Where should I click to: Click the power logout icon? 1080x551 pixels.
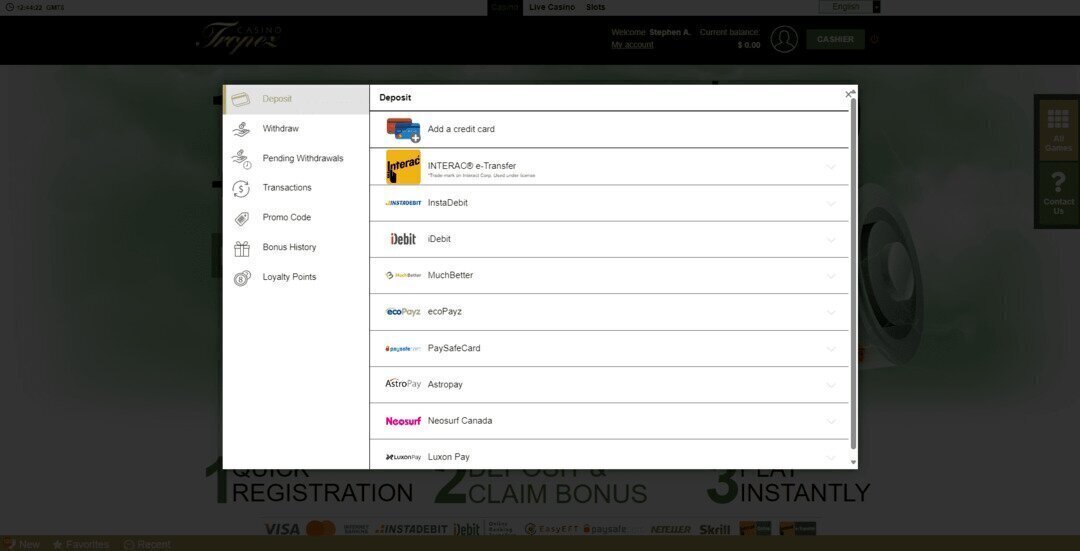pyautogui.click(x=875, y=40)
